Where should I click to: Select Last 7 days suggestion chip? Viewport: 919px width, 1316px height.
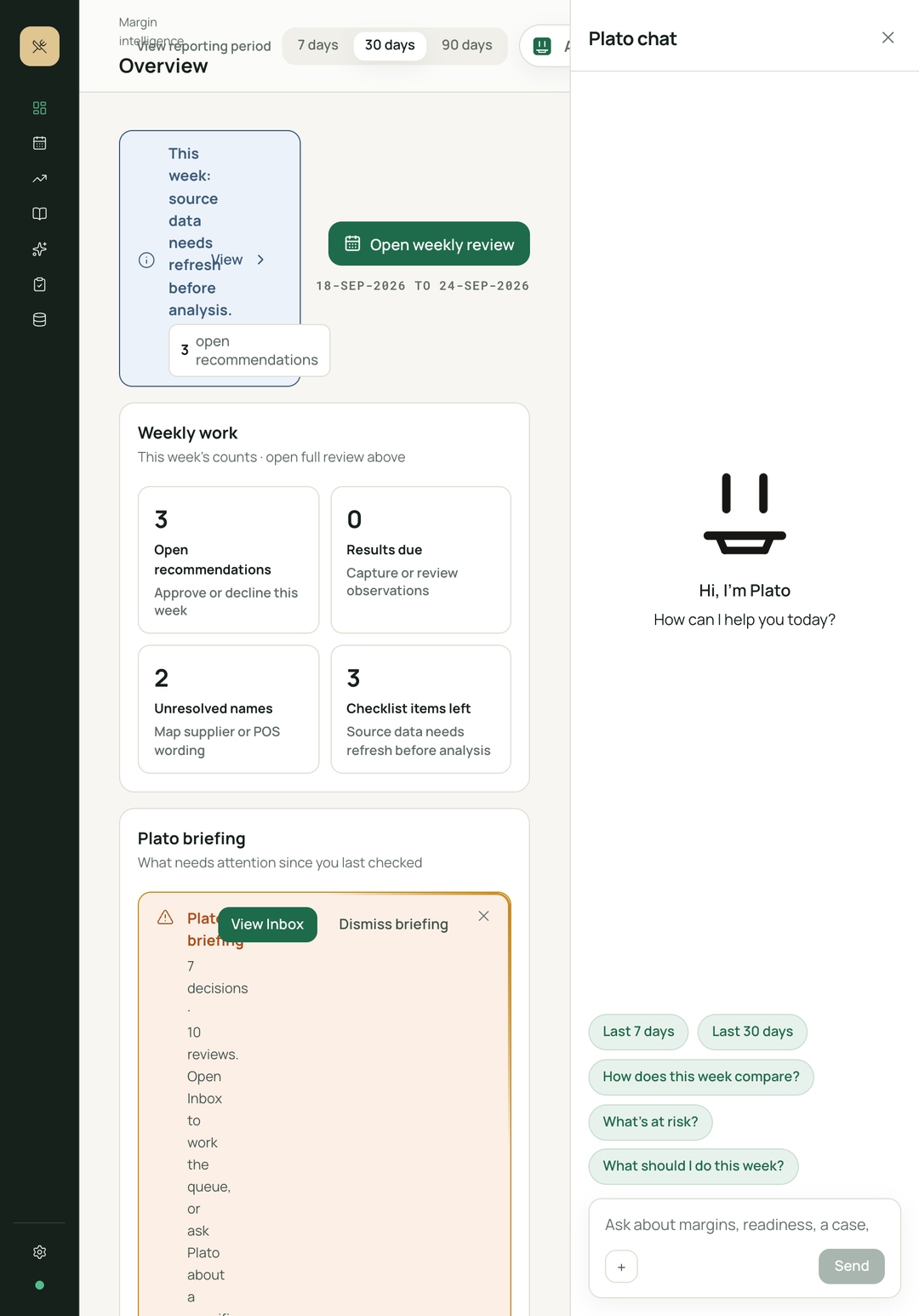638,1032
